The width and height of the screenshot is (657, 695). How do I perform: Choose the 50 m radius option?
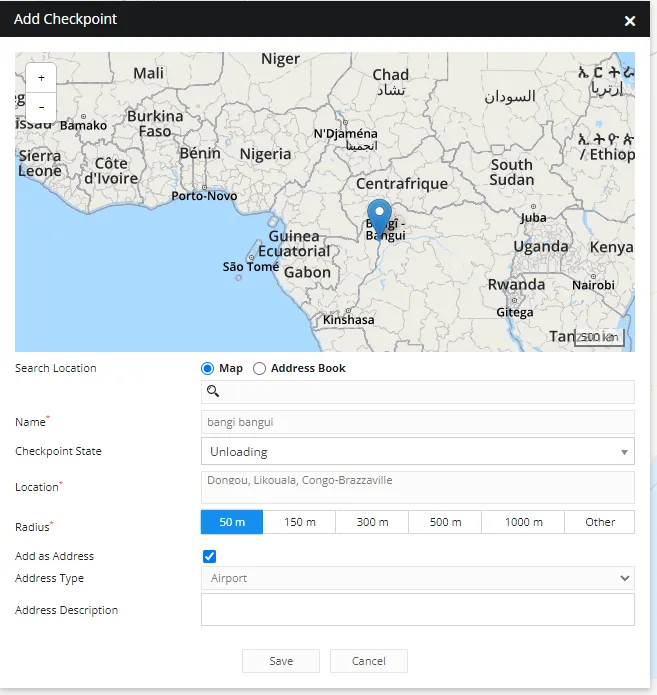click(232, 522)
